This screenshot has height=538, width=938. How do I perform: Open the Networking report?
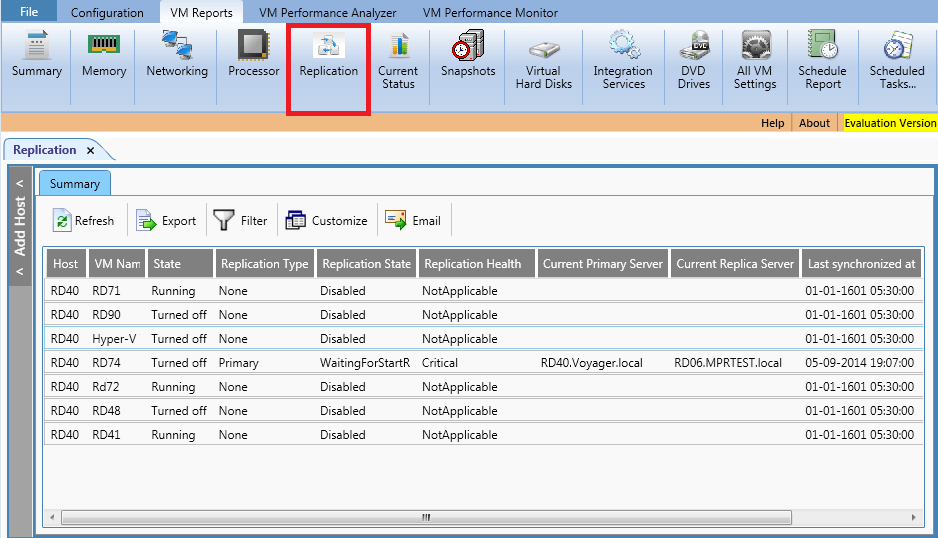(x=177, y=55)
